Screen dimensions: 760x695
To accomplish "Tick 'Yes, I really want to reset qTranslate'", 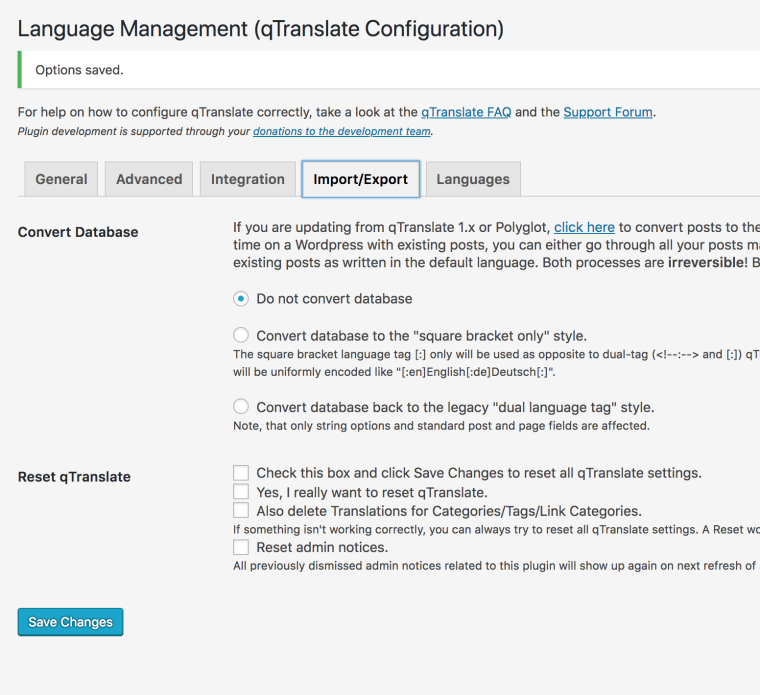I will (x=241, y=492).
